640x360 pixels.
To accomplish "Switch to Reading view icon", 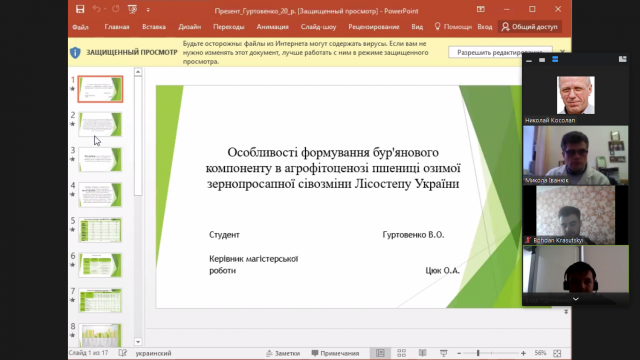I will (x=422, y=353).
